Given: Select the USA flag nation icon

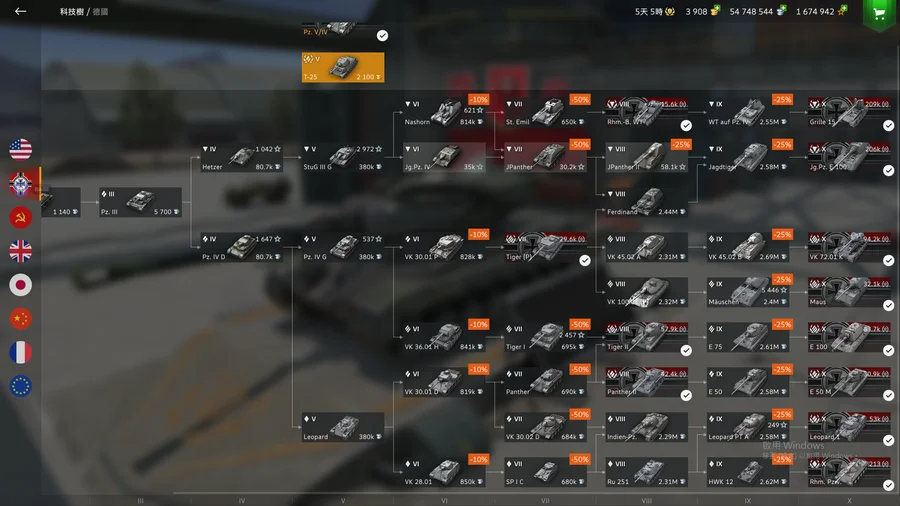Looking at the screenshot, I should click(21, 150).
